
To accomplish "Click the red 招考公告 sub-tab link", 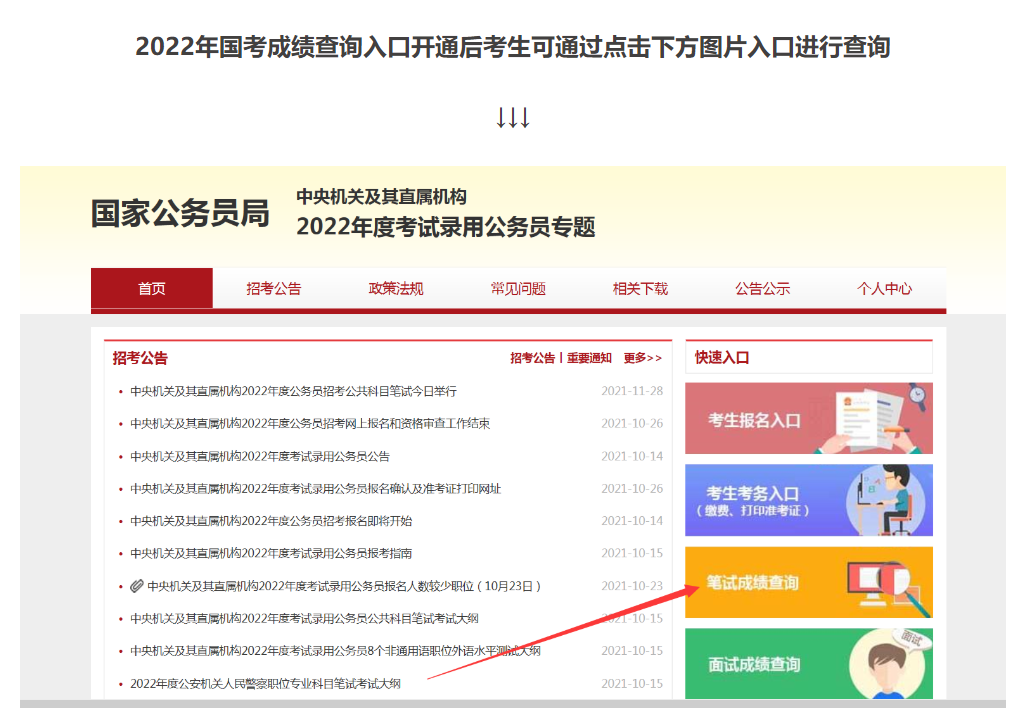I will coord(532,358).
